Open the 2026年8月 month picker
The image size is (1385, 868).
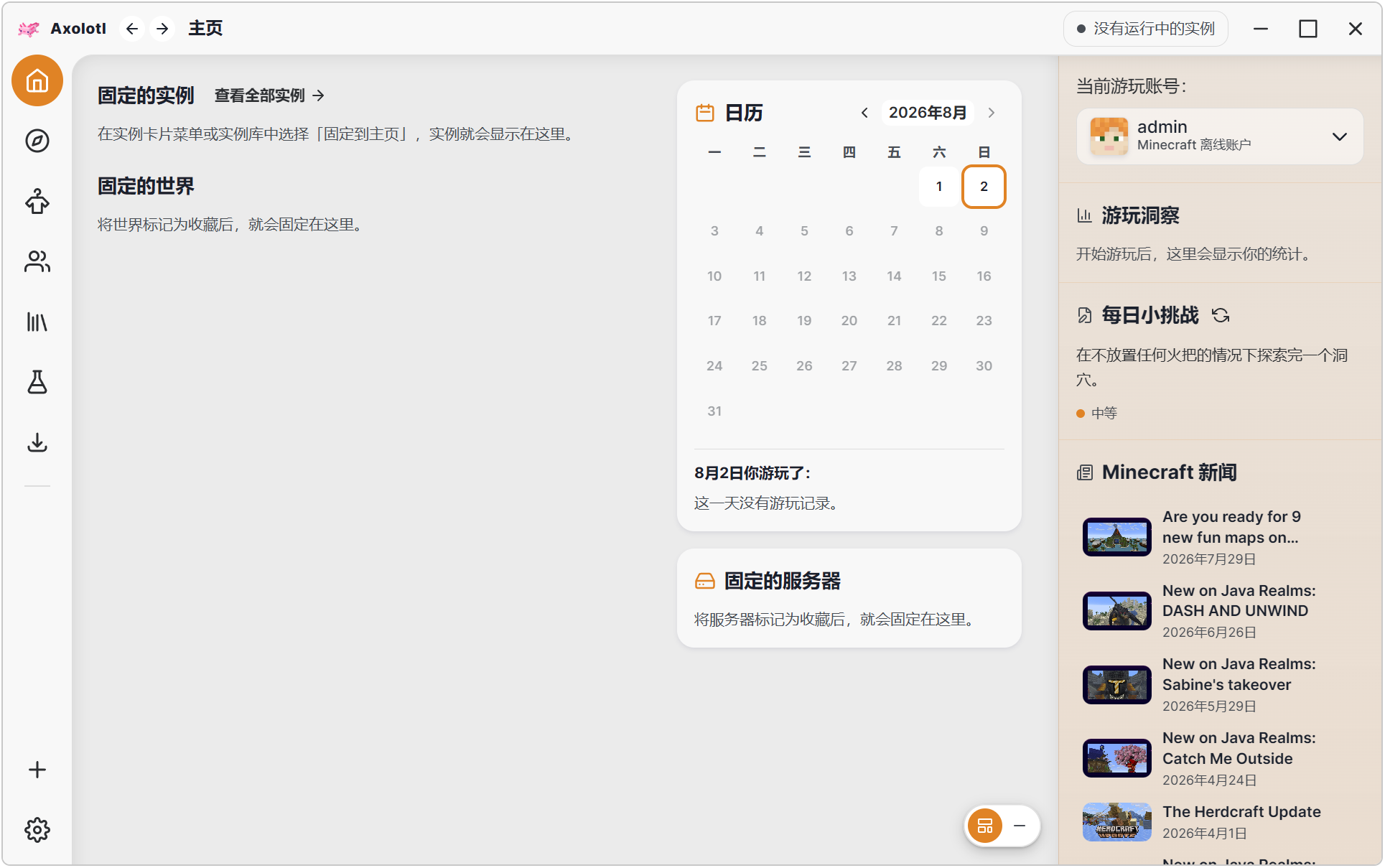[x=928, y=113]
